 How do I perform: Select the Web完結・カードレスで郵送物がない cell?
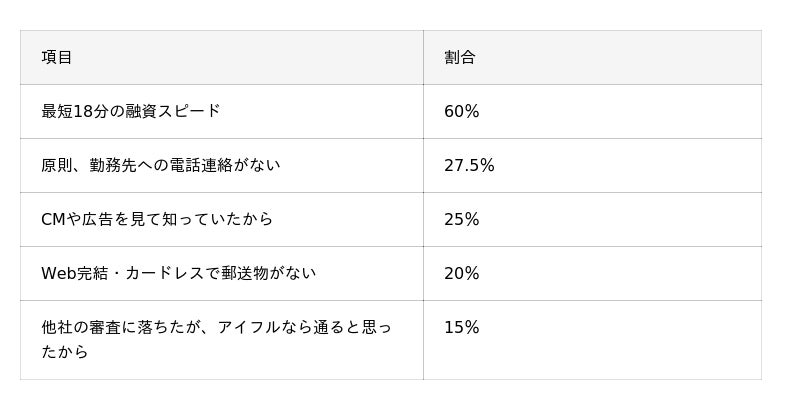[179, 273]
